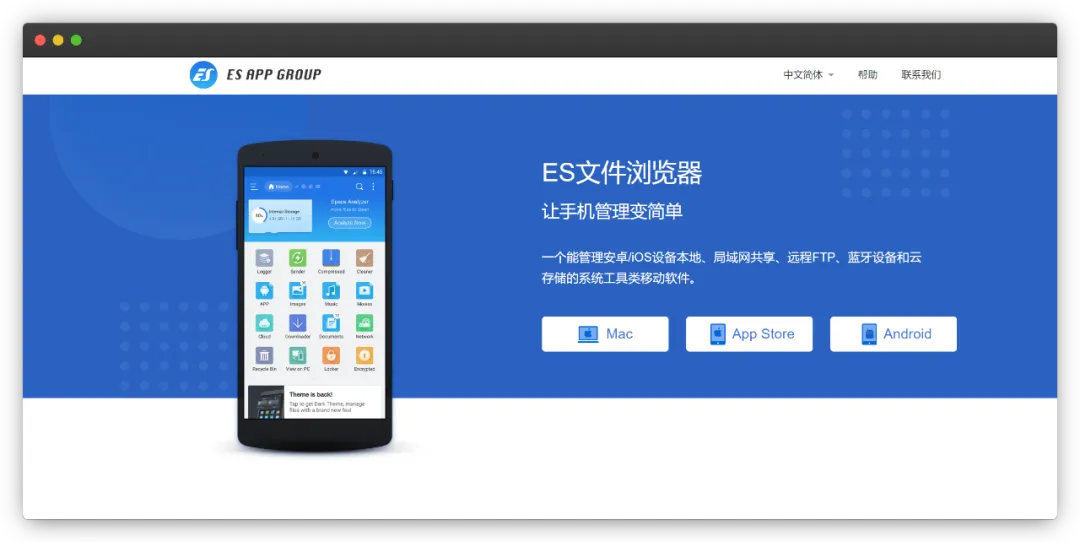The height and width of the screenshot is (542, 1080).
Task: Download the Android version
Action: click(893, 334)
